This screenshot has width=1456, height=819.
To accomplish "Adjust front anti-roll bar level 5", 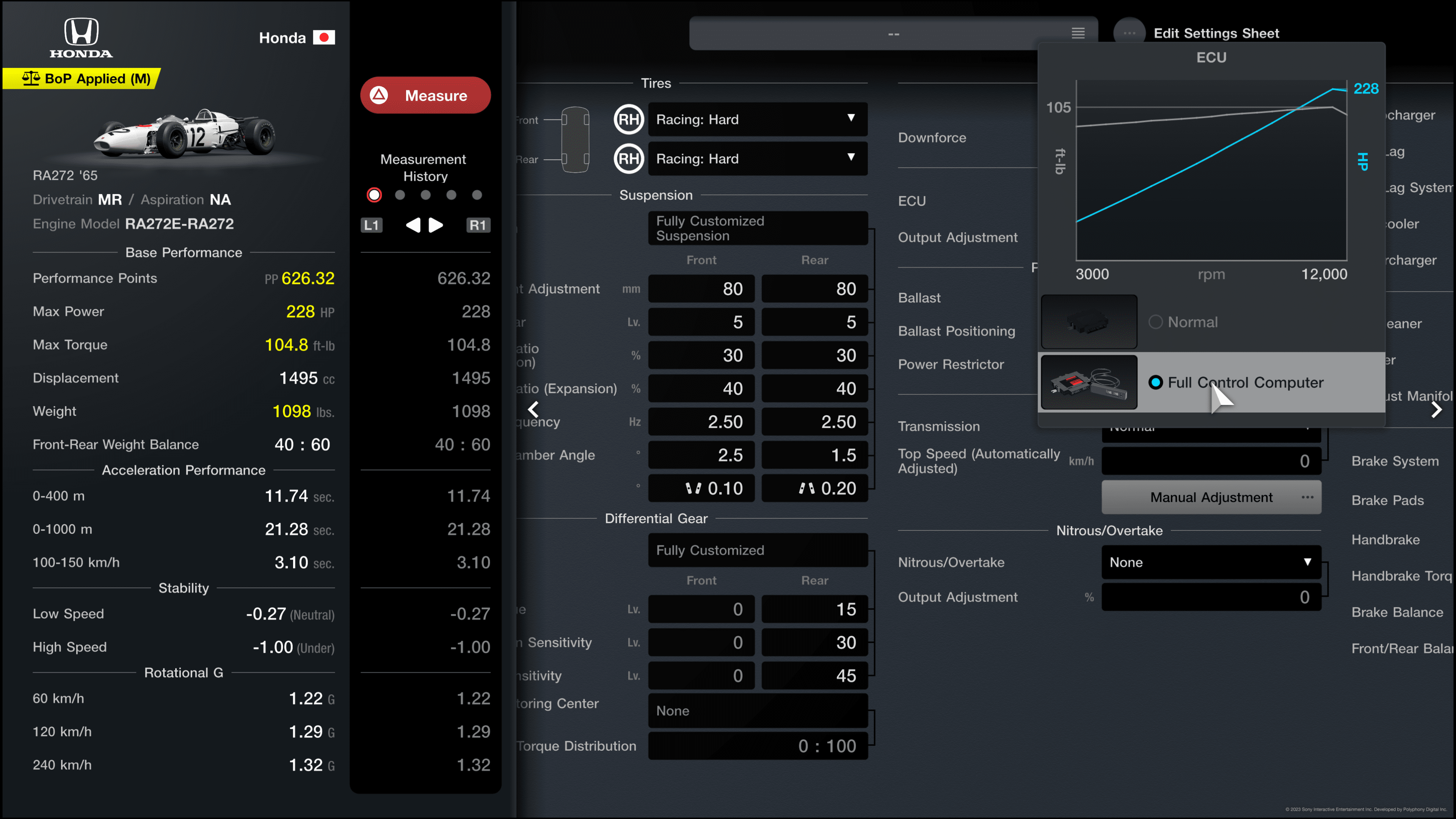I will tap(701, 322).
